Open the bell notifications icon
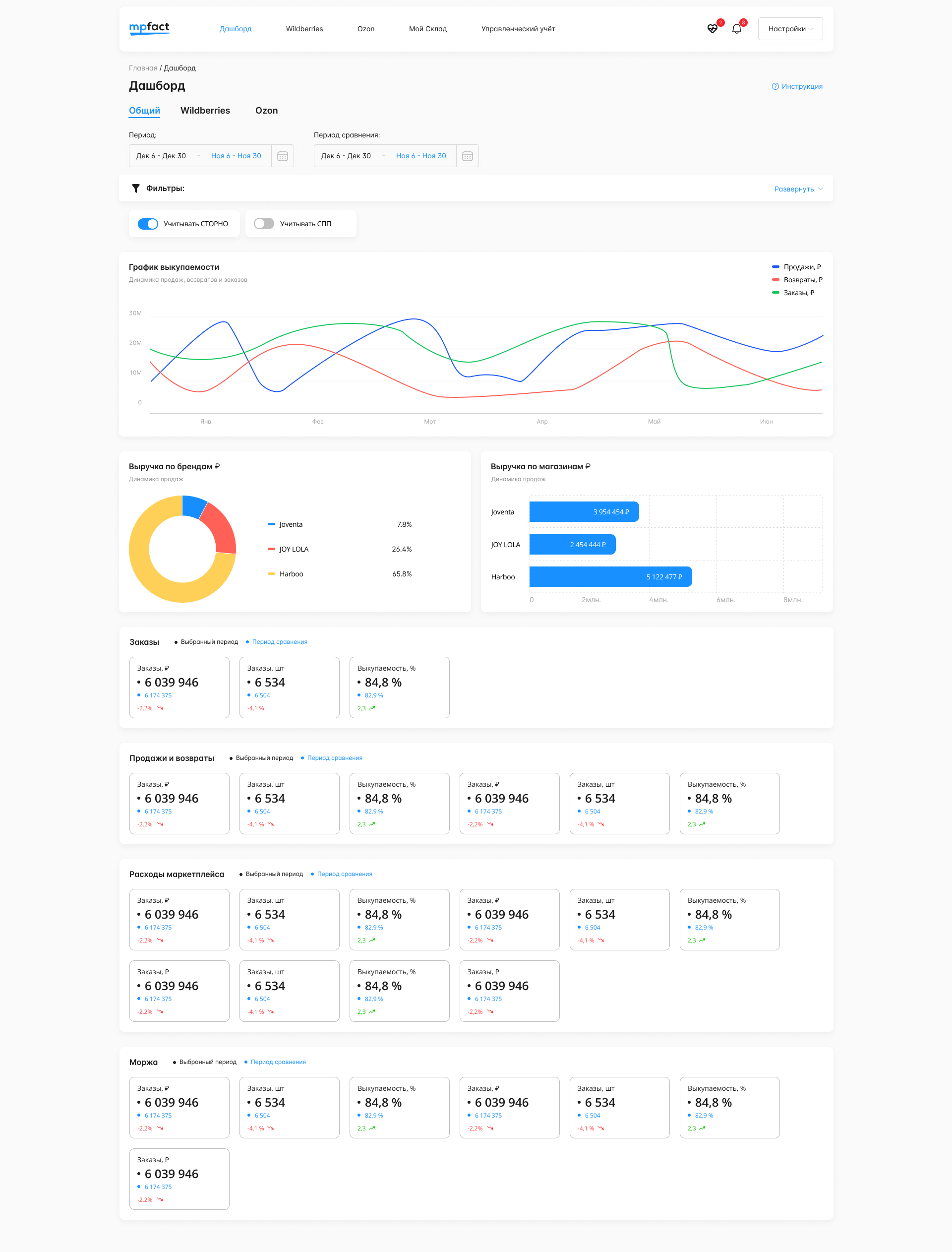 coord(736,29)
